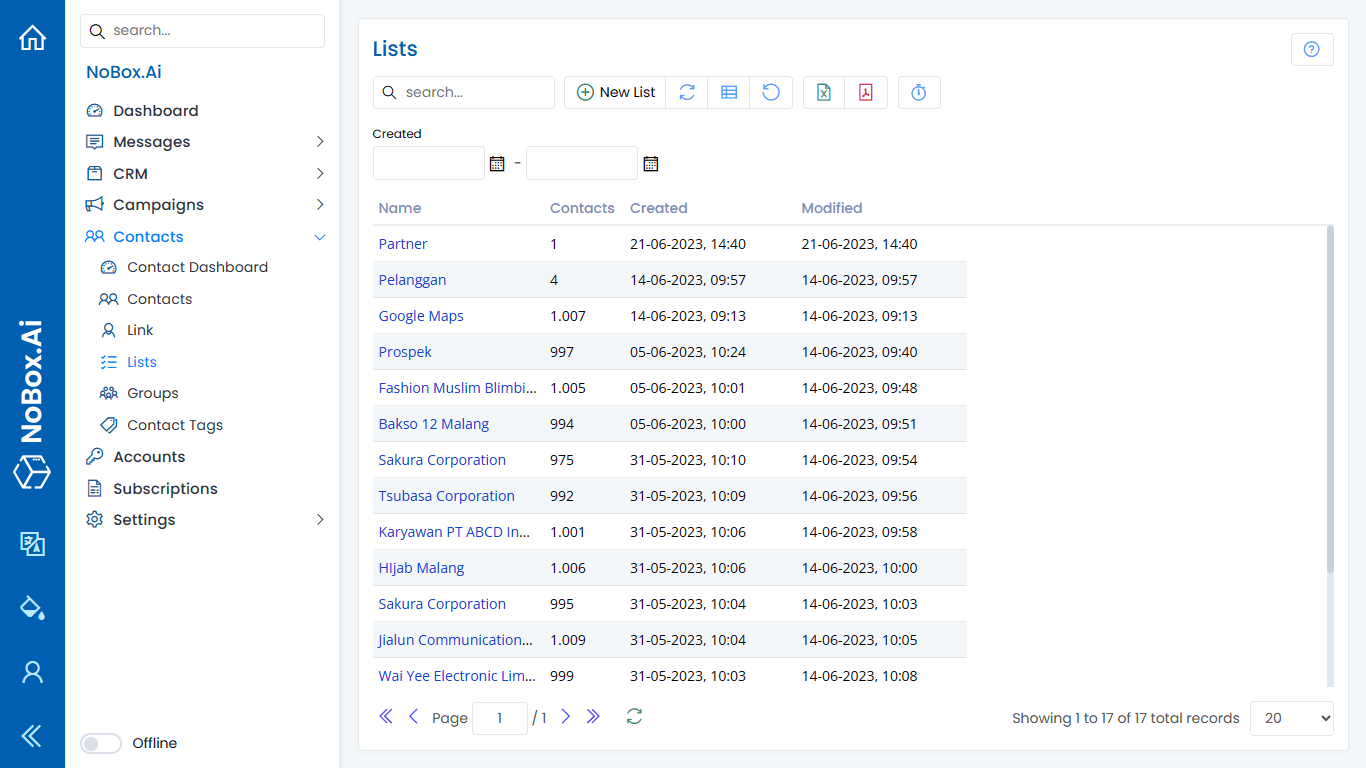This screenshot has width=1366, height=768.
Task: Select the language translation icon
Action: coord(32,544)
